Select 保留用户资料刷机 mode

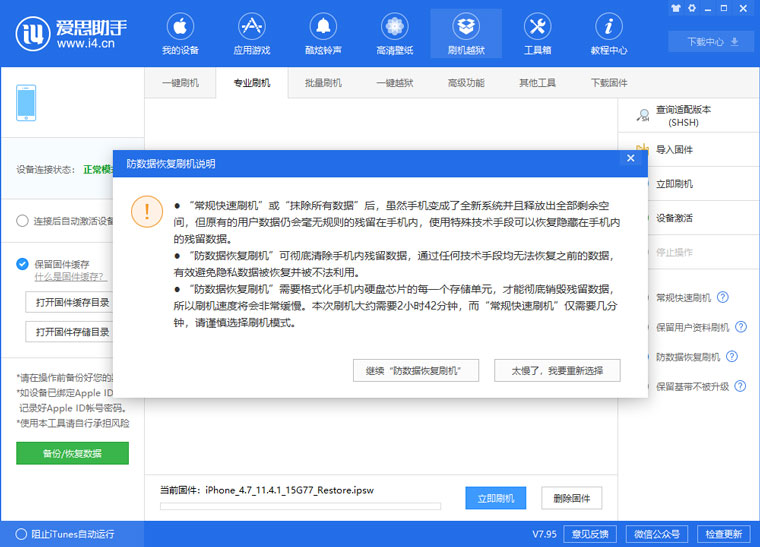(692, 328)
